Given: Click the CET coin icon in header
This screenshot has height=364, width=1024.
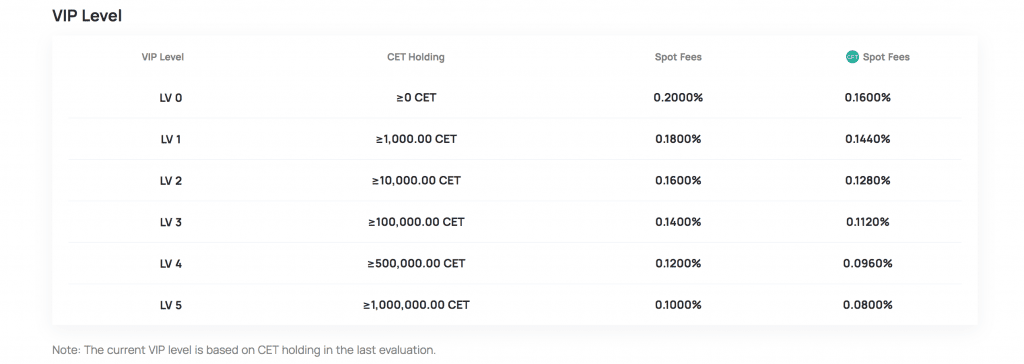Looking at the screenshot, I should tap(852, 57).
